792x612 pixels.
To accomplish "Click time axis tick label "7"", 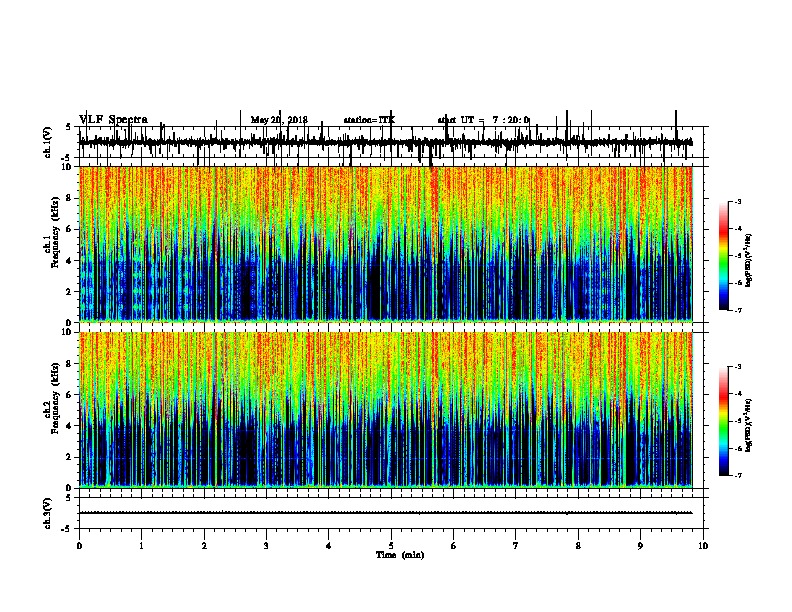I will [516, 546].
